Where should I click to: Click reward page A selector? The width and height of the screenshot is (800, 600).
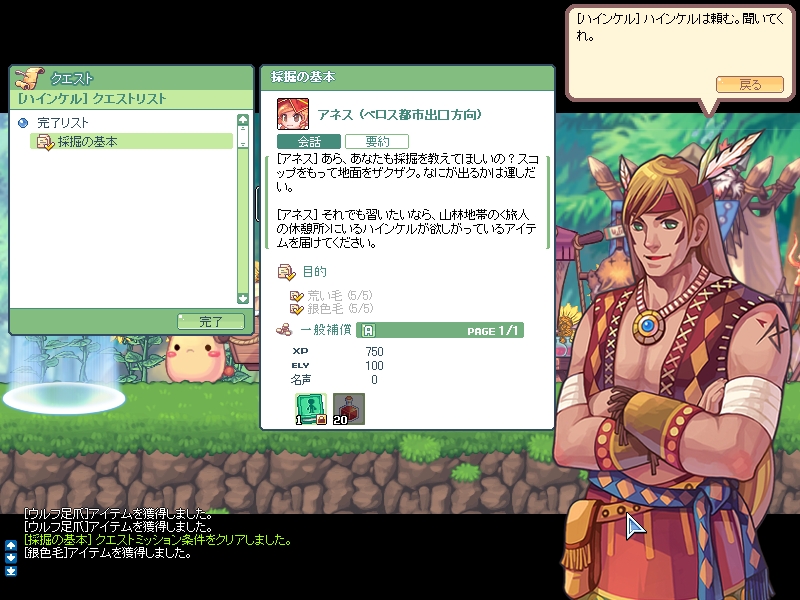(x=368, y=331)
